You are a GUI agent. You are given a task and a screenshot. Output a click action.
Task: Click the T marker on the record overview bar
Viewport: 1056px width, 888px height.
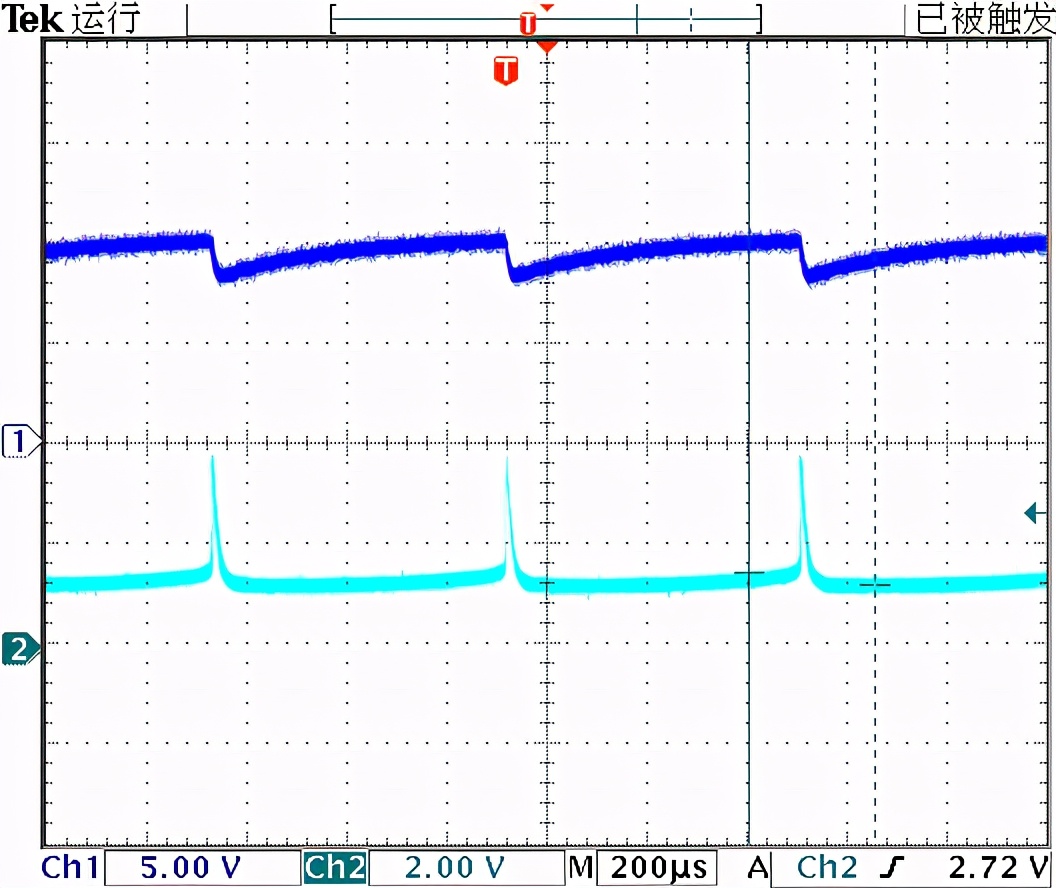[x=528, y=24]
